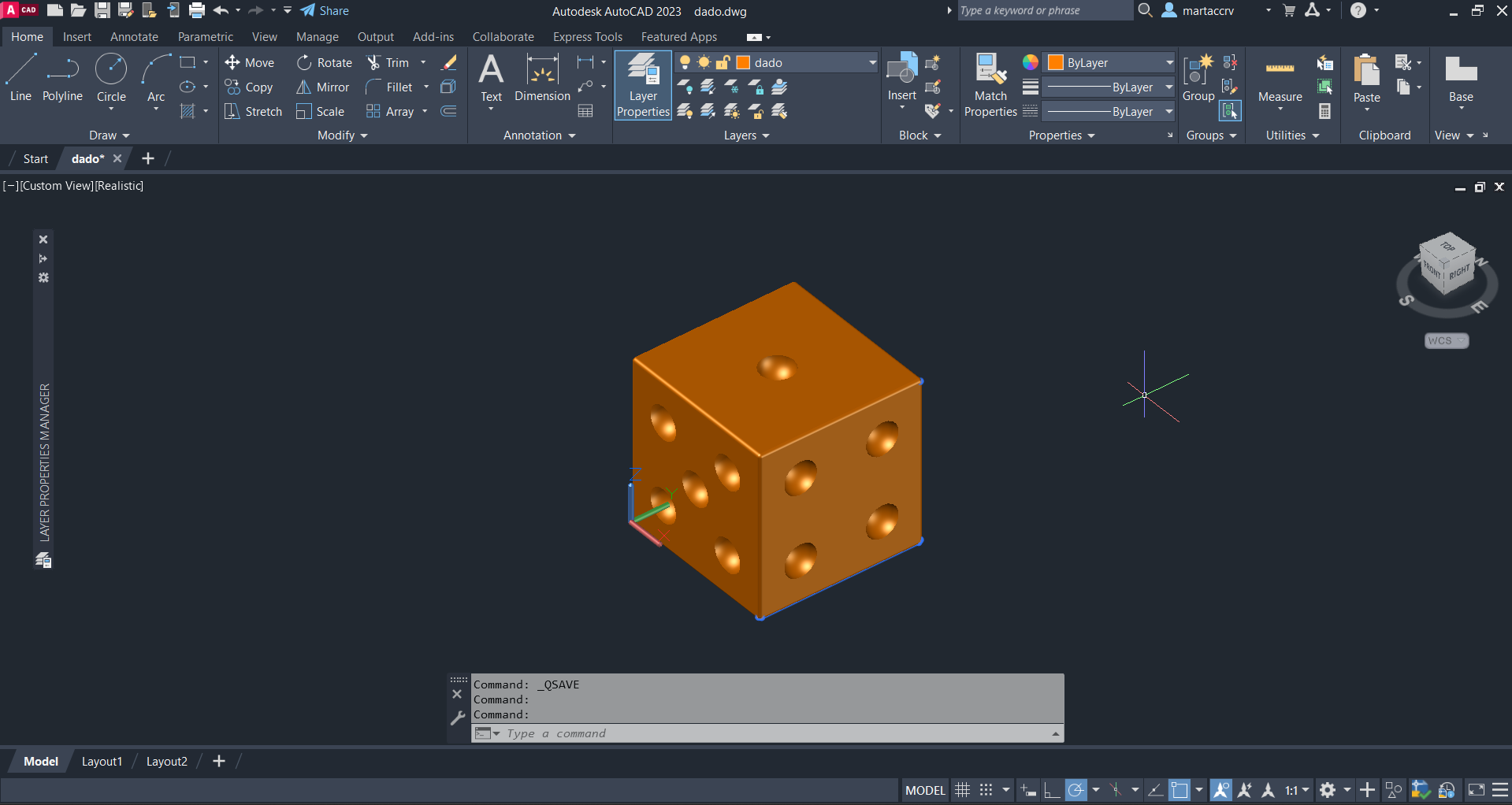1512x805 pixels.
Task: Open the Layer Properties manager
Action: [x=643, y=85]
